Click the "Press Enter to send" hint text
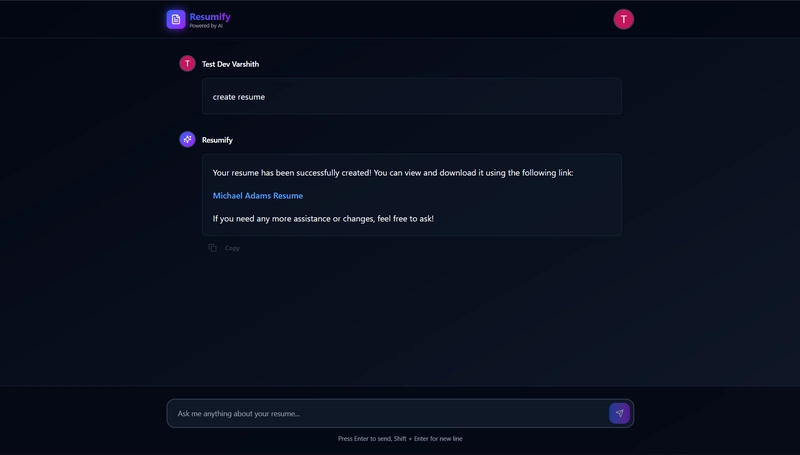 coord(400,438)
